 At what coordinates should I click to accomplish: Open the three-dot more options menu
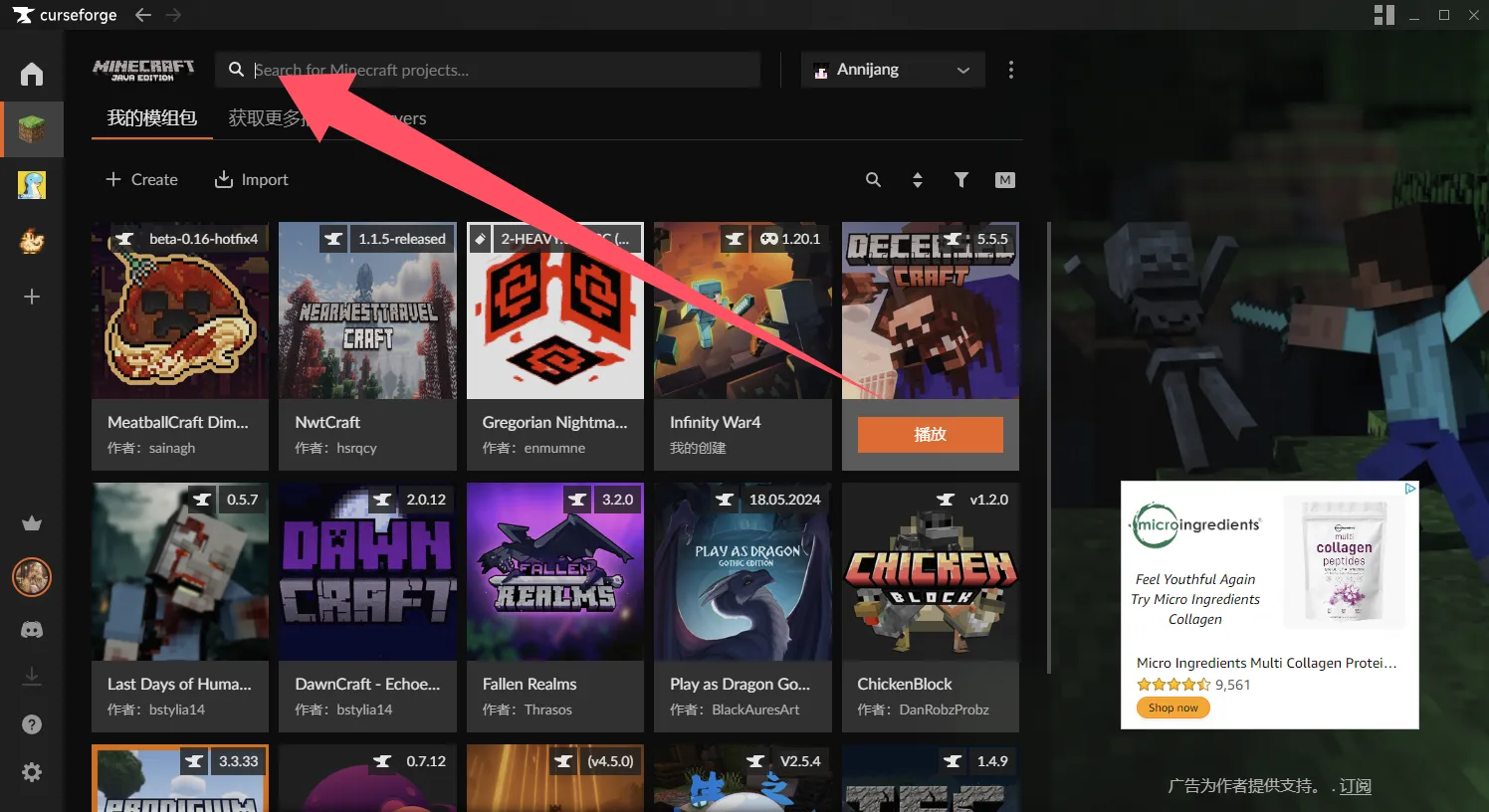[1011, 70]
